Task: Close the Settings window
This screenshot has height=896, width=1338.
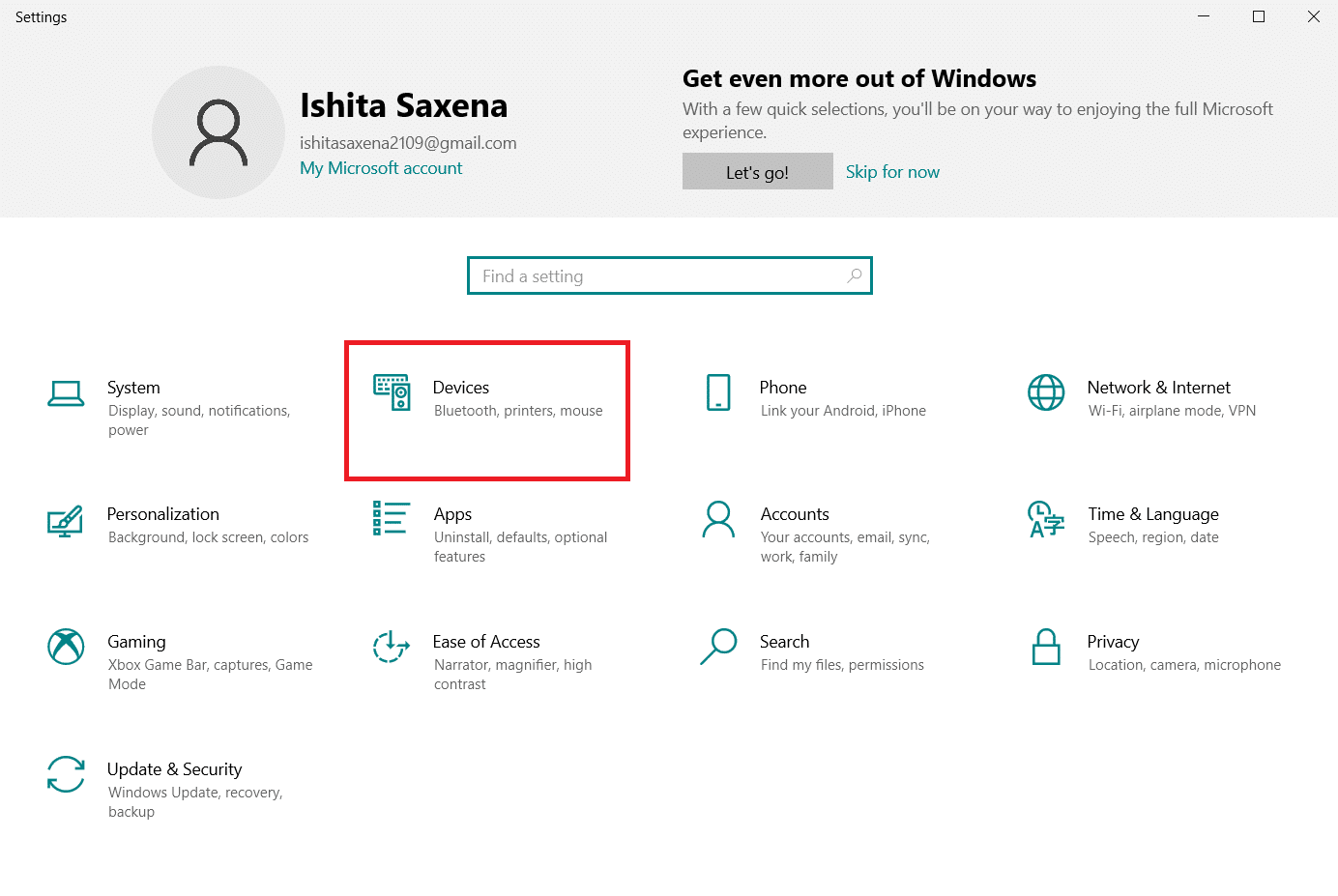Action: (1313, 16)
